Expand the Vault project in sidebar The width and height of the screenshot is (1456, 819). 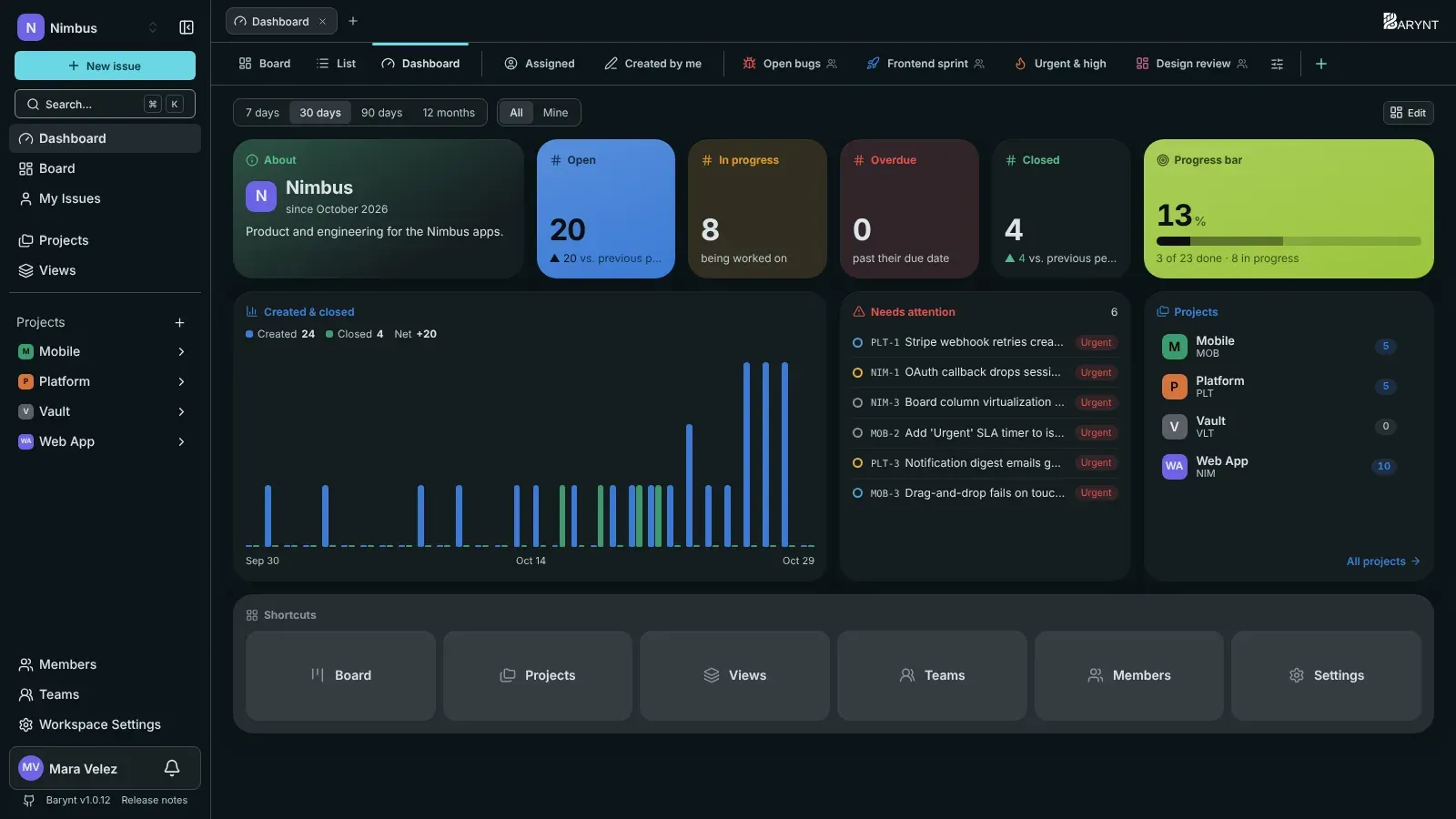[181, 411]
